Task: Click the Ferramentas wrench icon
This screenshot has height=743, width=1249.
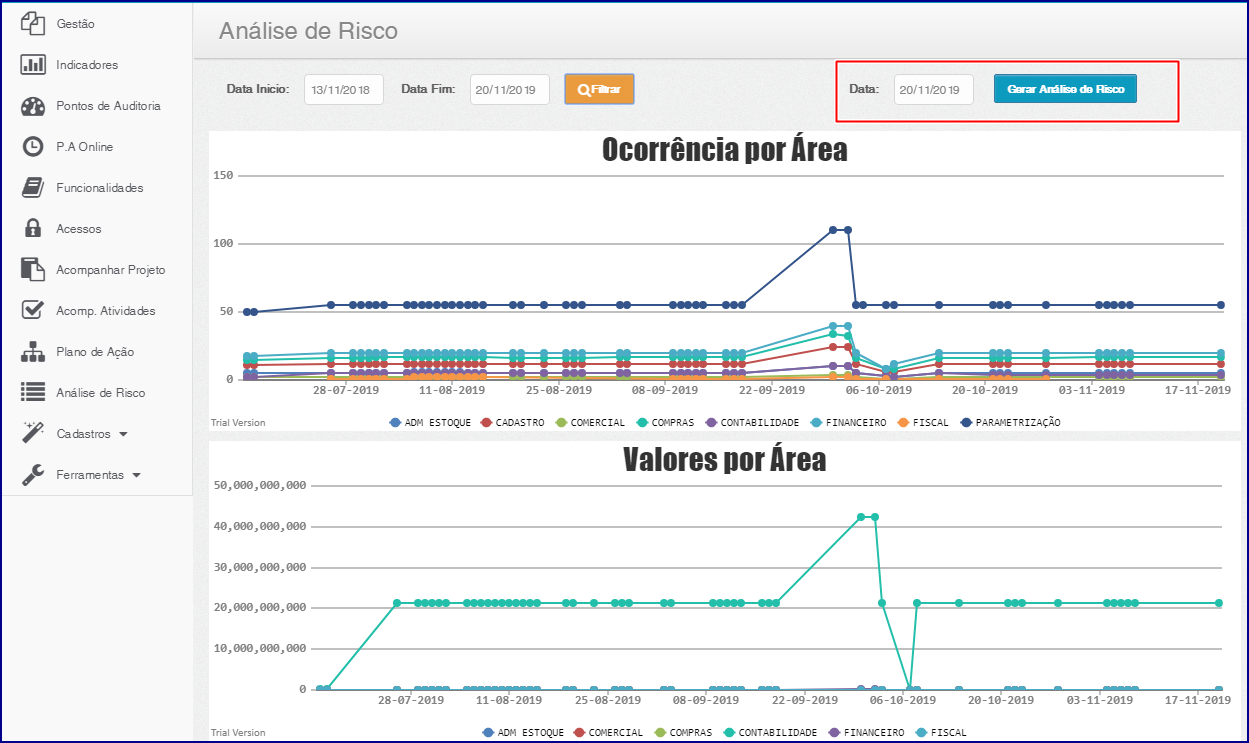Action: point(33,475)
